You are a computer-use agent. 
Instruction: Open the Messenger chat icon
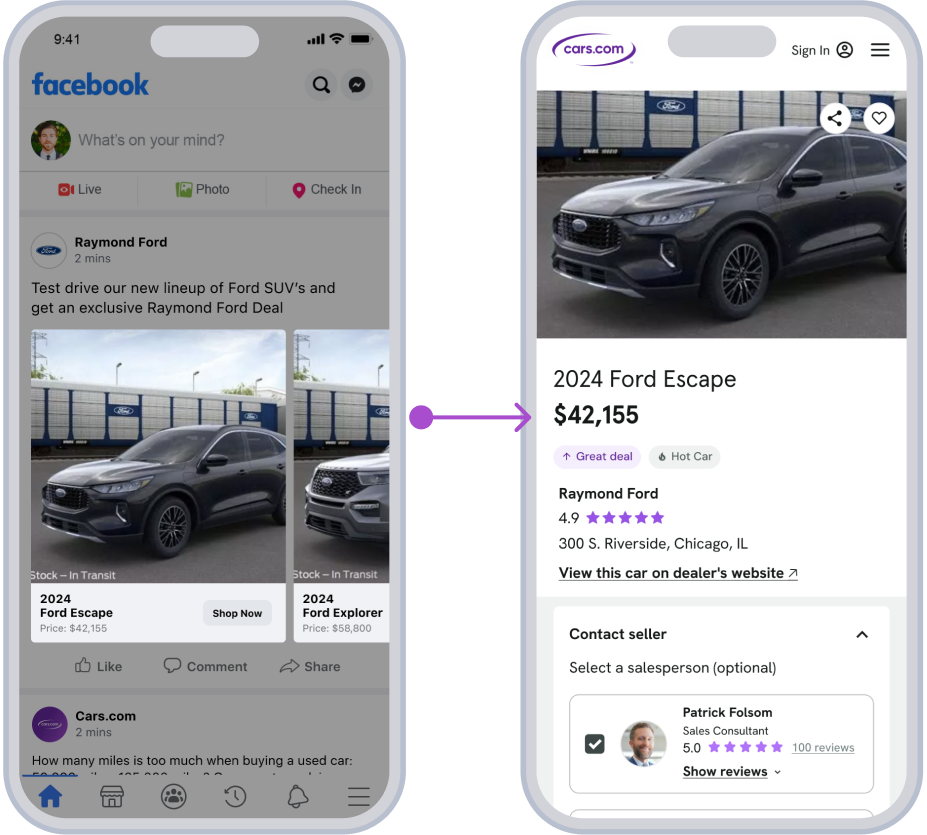point(356,85)
